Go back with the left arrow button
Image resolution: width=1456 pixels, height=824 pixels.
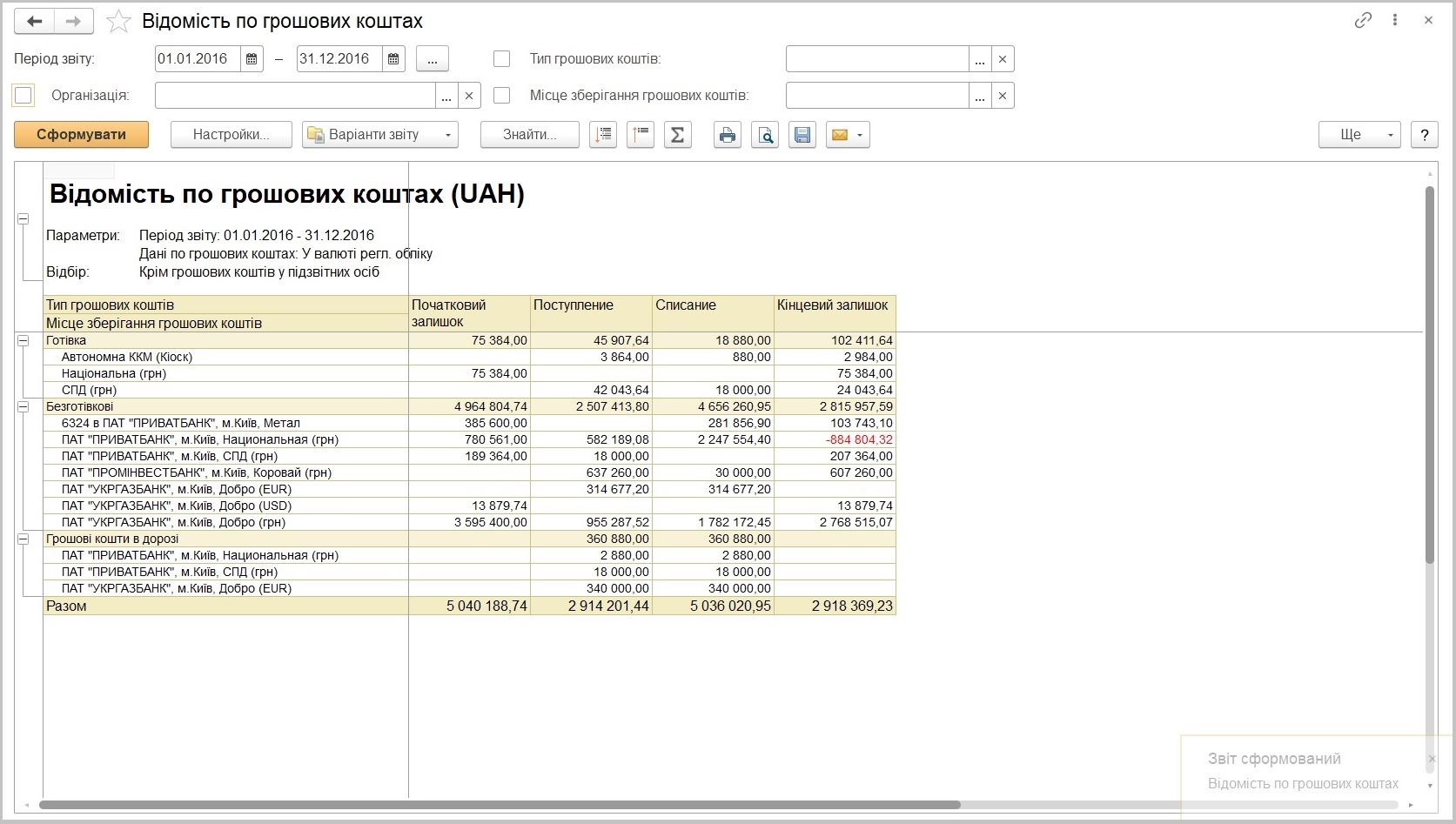[x=35, y=22]
